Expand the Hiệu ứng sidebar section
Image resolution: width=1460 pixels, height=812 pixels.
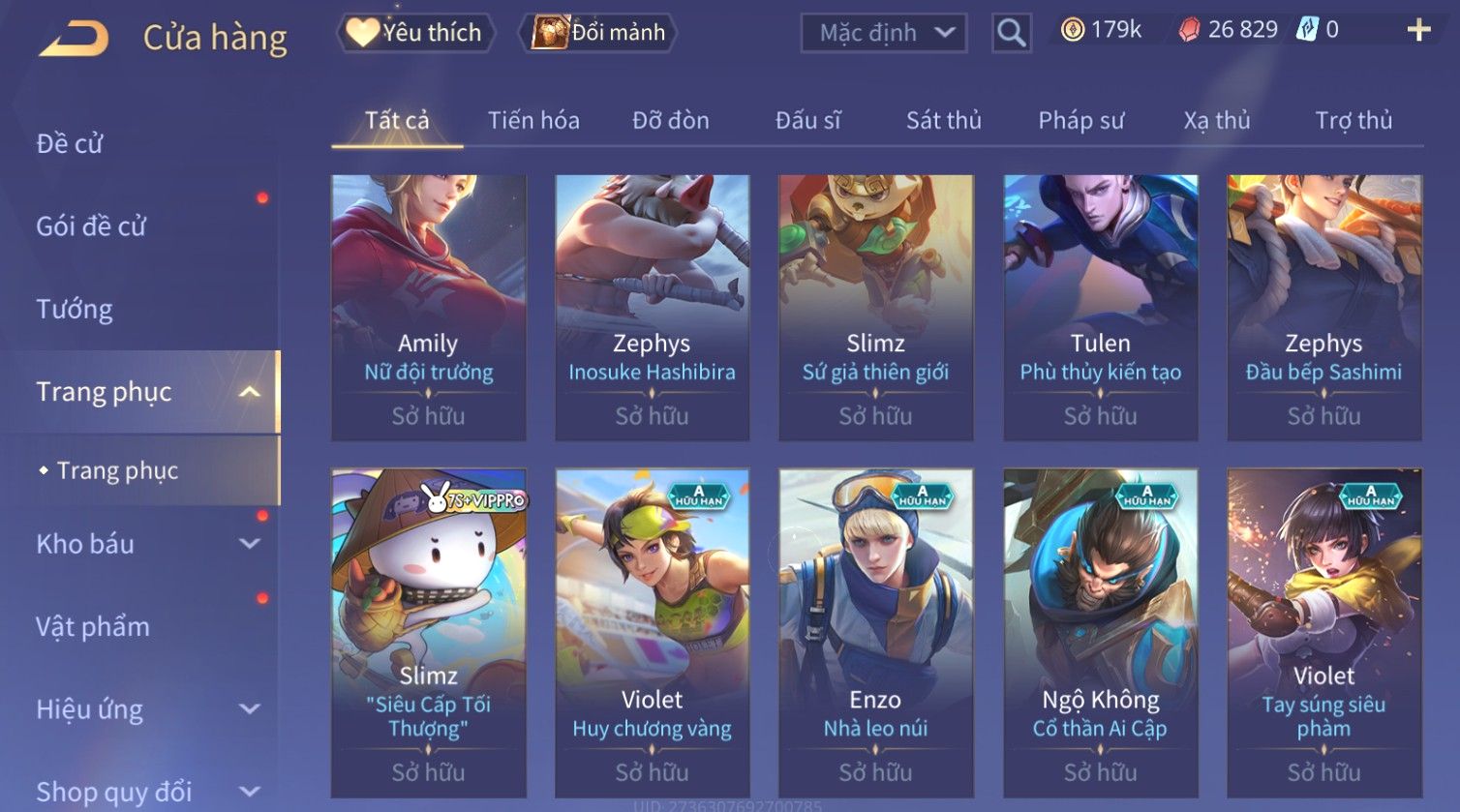tap(250, 708)
